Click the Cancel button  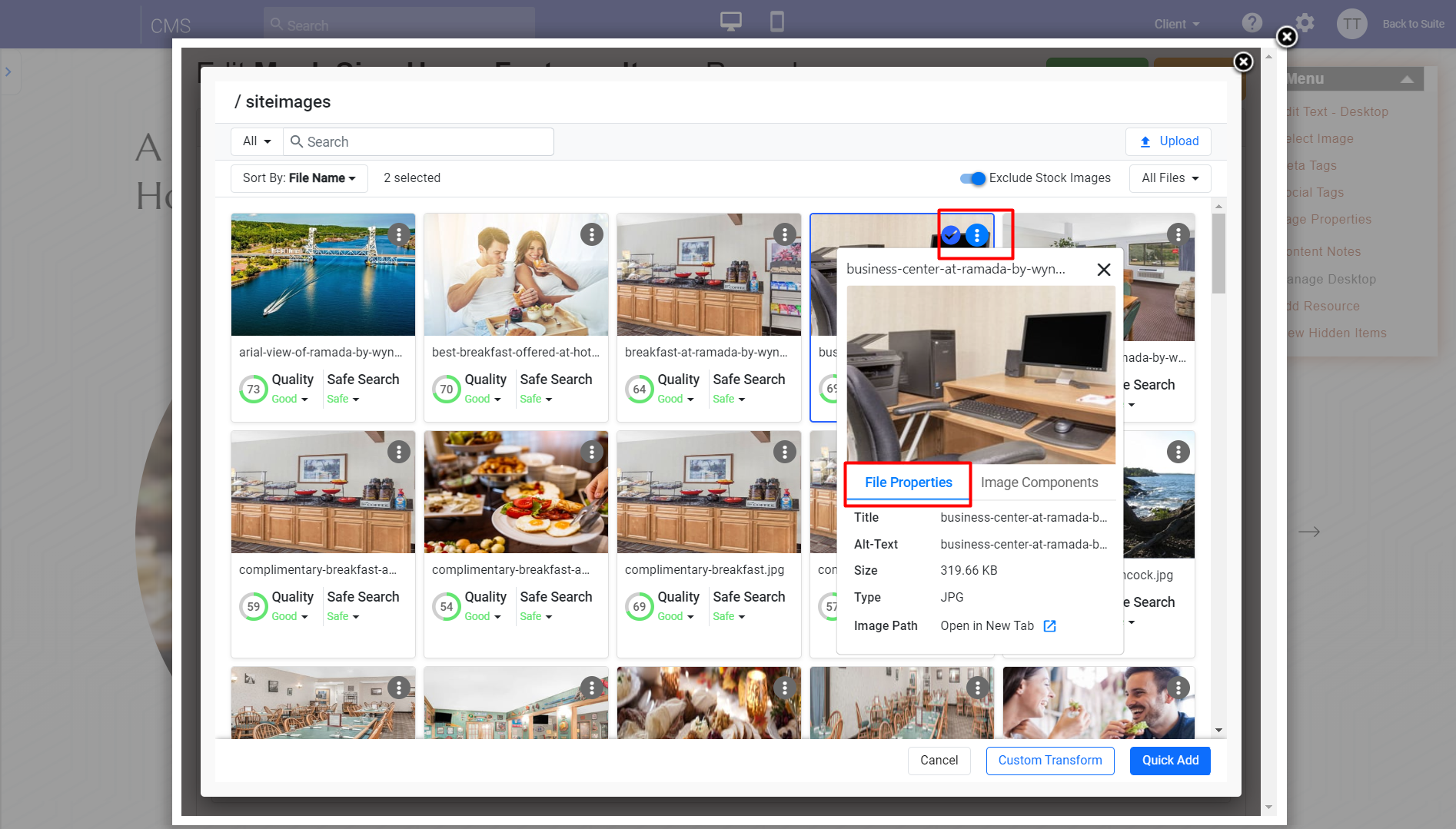point(939,761)
